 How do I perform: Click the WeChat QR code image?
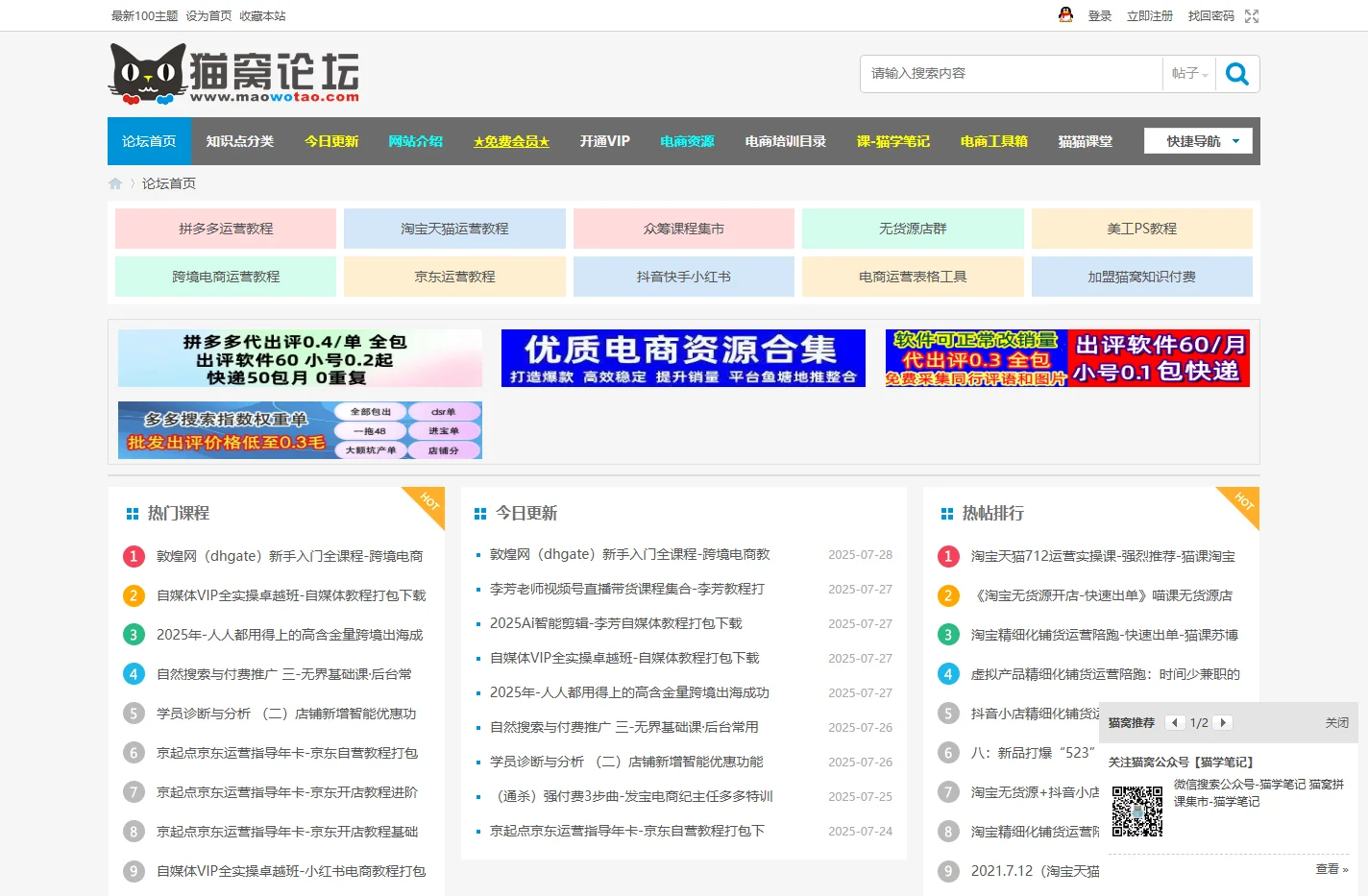pyautogui.click(x=1137, y=811)
